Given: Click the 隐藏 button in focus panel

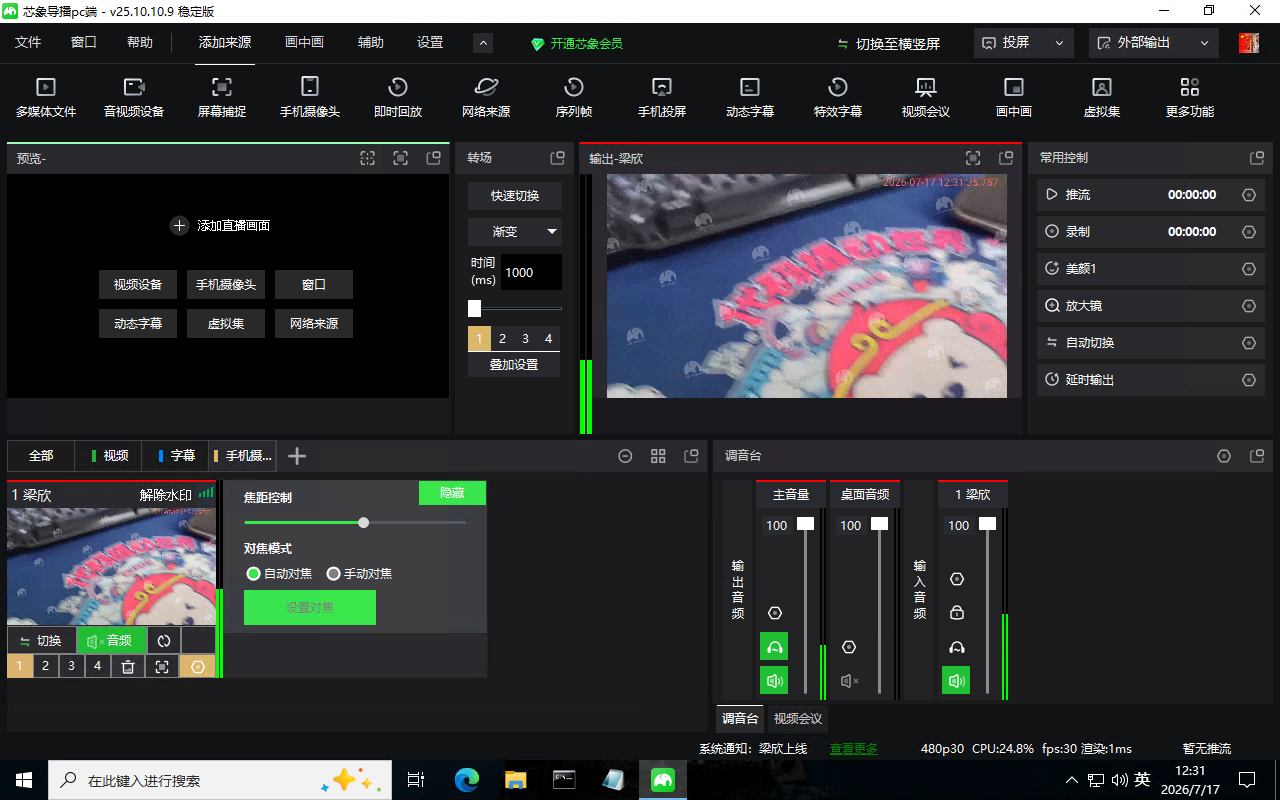Looking at the screenshot, I should (452, 493).
